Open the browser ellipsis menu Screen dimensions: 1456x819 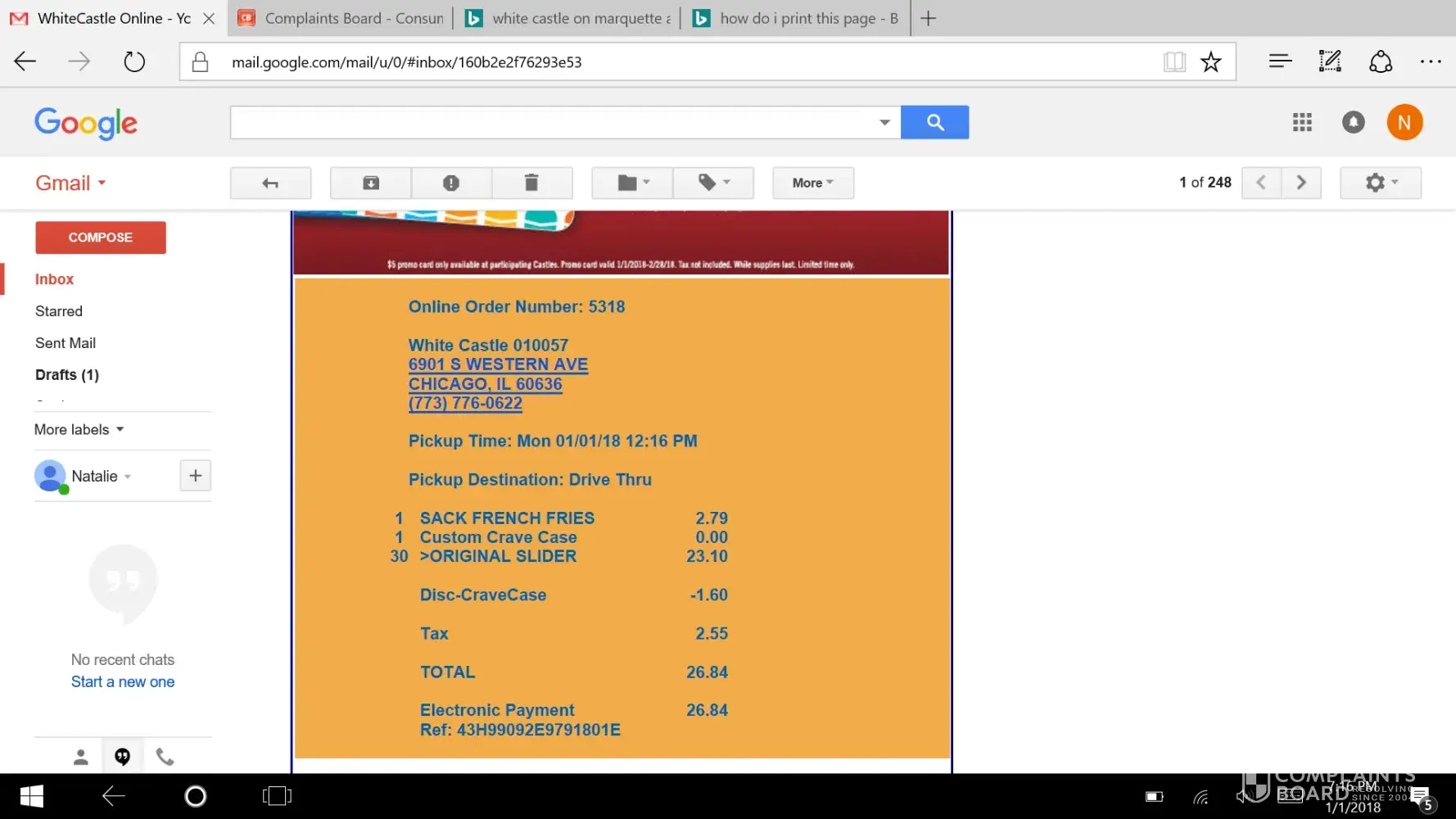click(x=1431, y=61)
